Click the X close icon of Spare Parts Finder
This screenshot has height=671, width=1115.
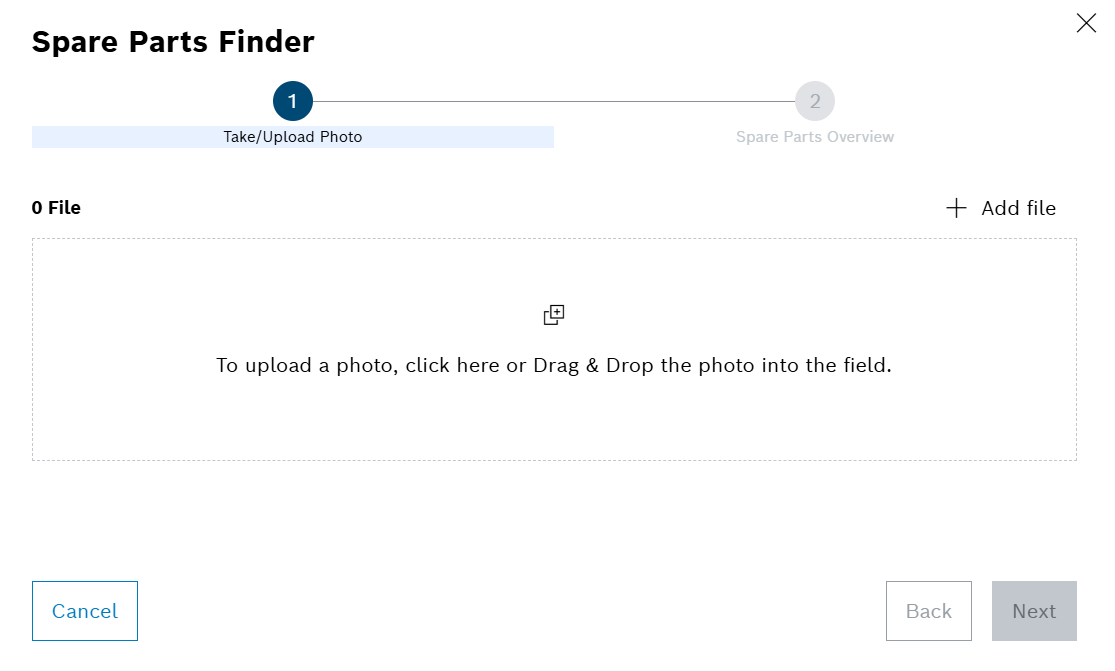1086,22
